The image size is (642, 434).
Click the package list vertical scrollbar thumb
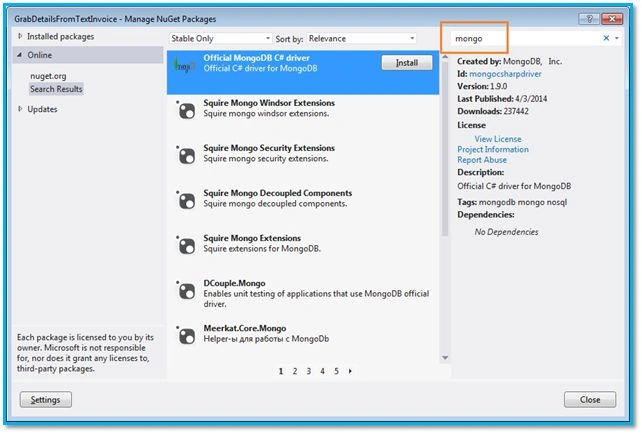pyautogui.click(x=445, y=149)
